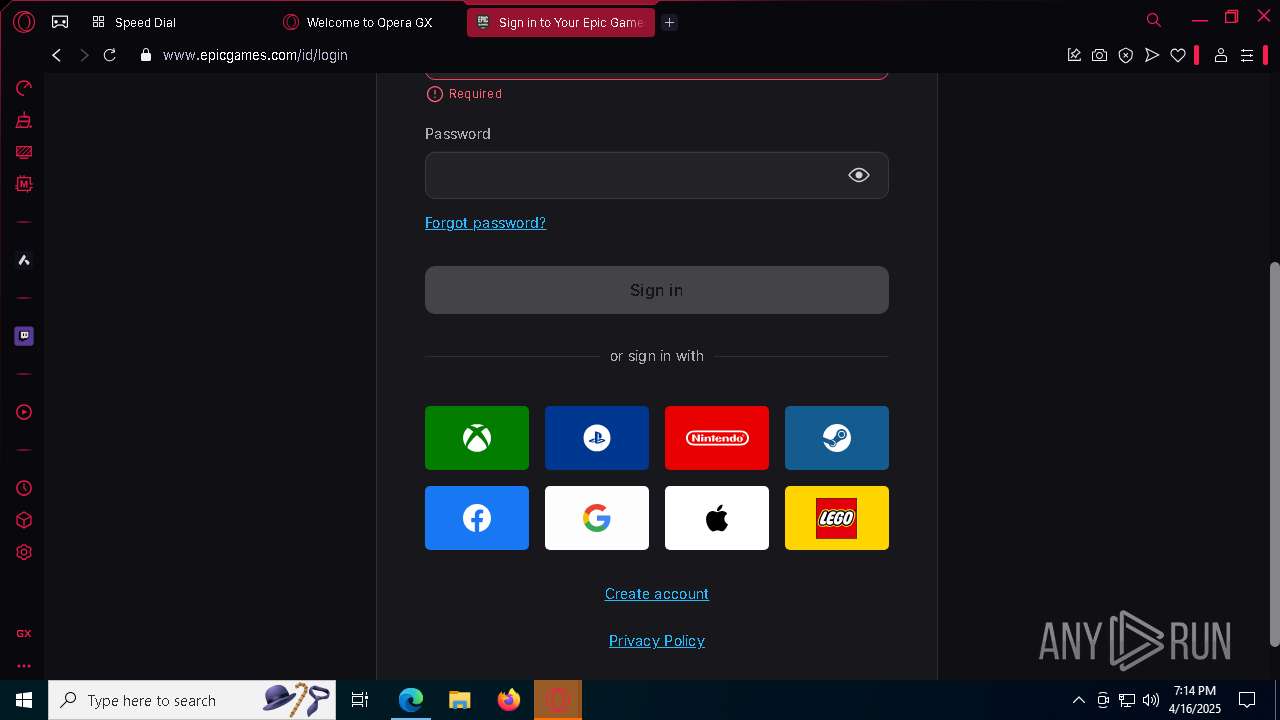This screenshot has width=1280, height=720.
Task: Open the My Flow send icon
Action: click(1152, 55)
